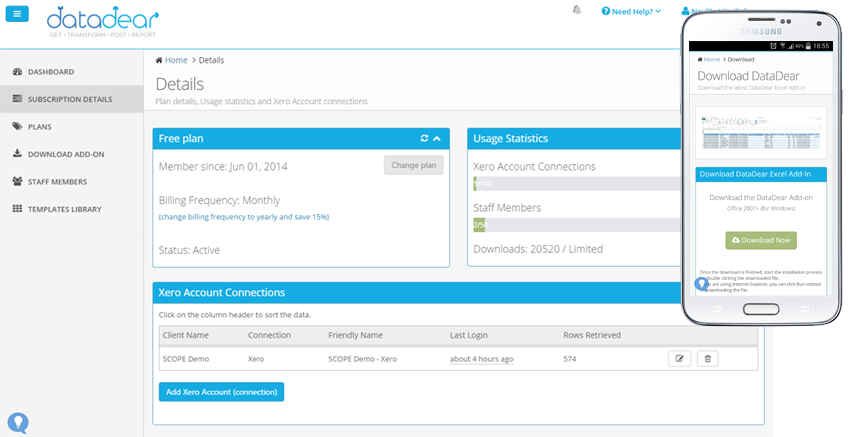The width and height of the screenshot is (850, 437).
Task: Open the help chat bubble at bottom left
Action: click(18, 423)
